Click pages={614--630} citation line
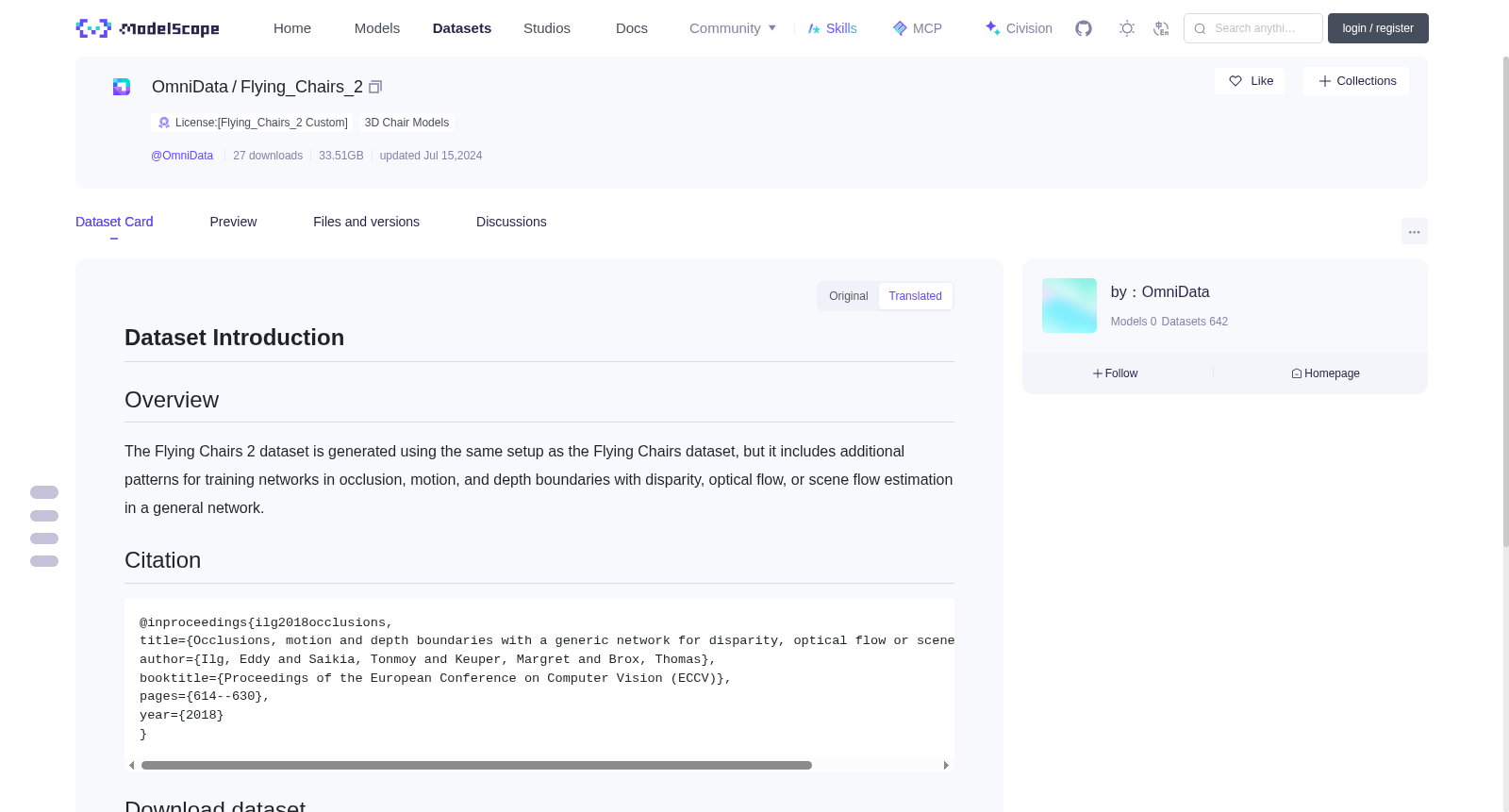The height and width of the screenshot is (812, 1509). pos(205,696)
